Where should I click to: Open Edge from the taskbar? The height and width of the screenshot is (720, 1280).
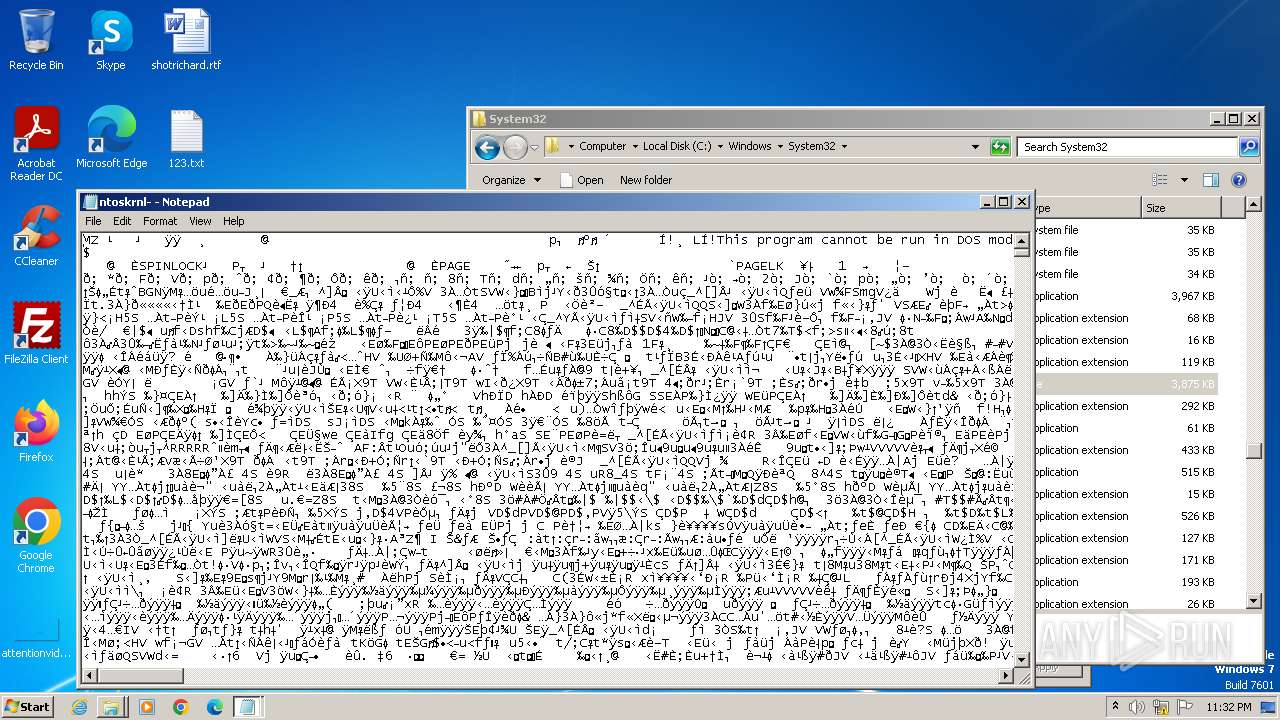(x=214, y=707)
